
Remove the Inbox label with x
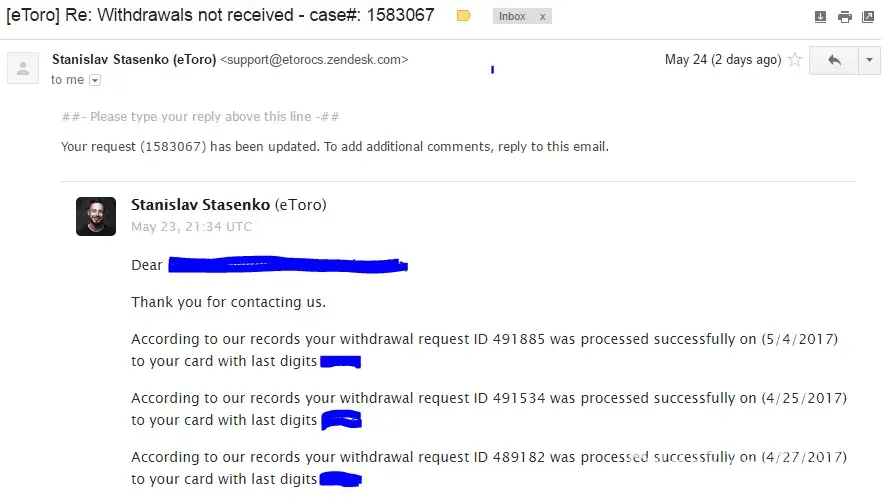542,17
